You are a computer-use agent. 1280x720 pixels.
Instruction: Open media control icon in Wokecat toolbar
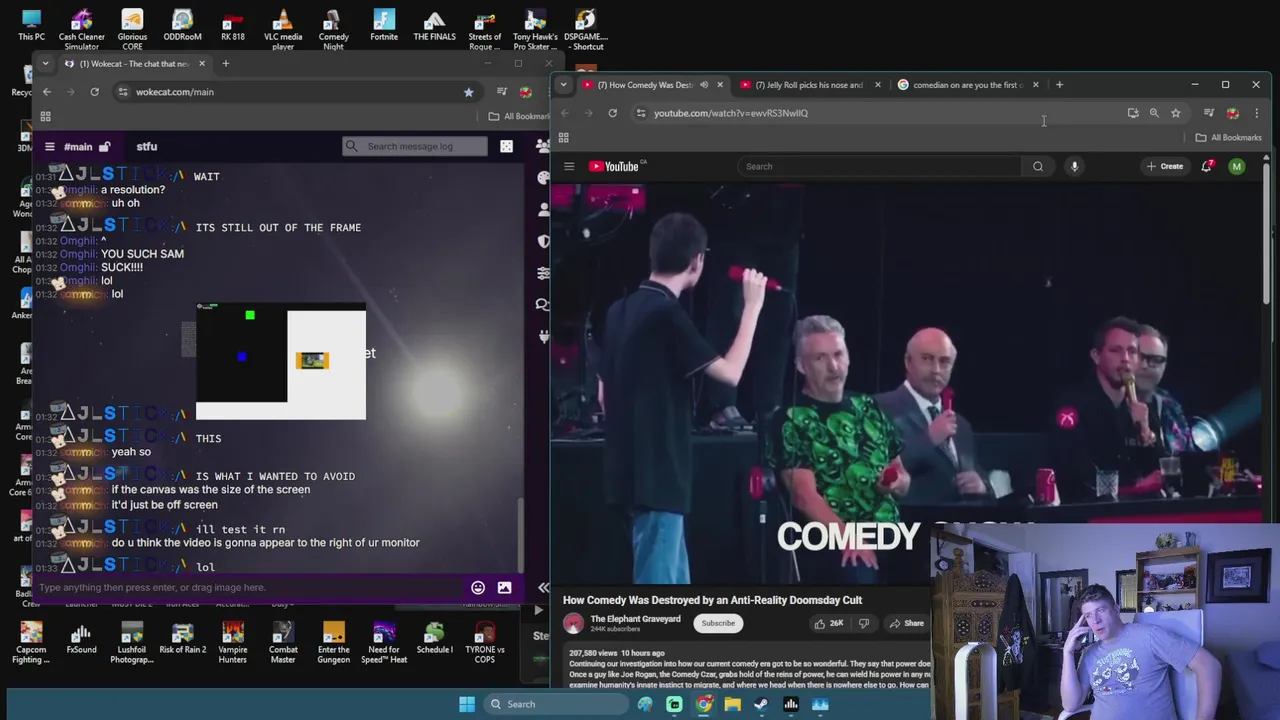coord(502,92)
